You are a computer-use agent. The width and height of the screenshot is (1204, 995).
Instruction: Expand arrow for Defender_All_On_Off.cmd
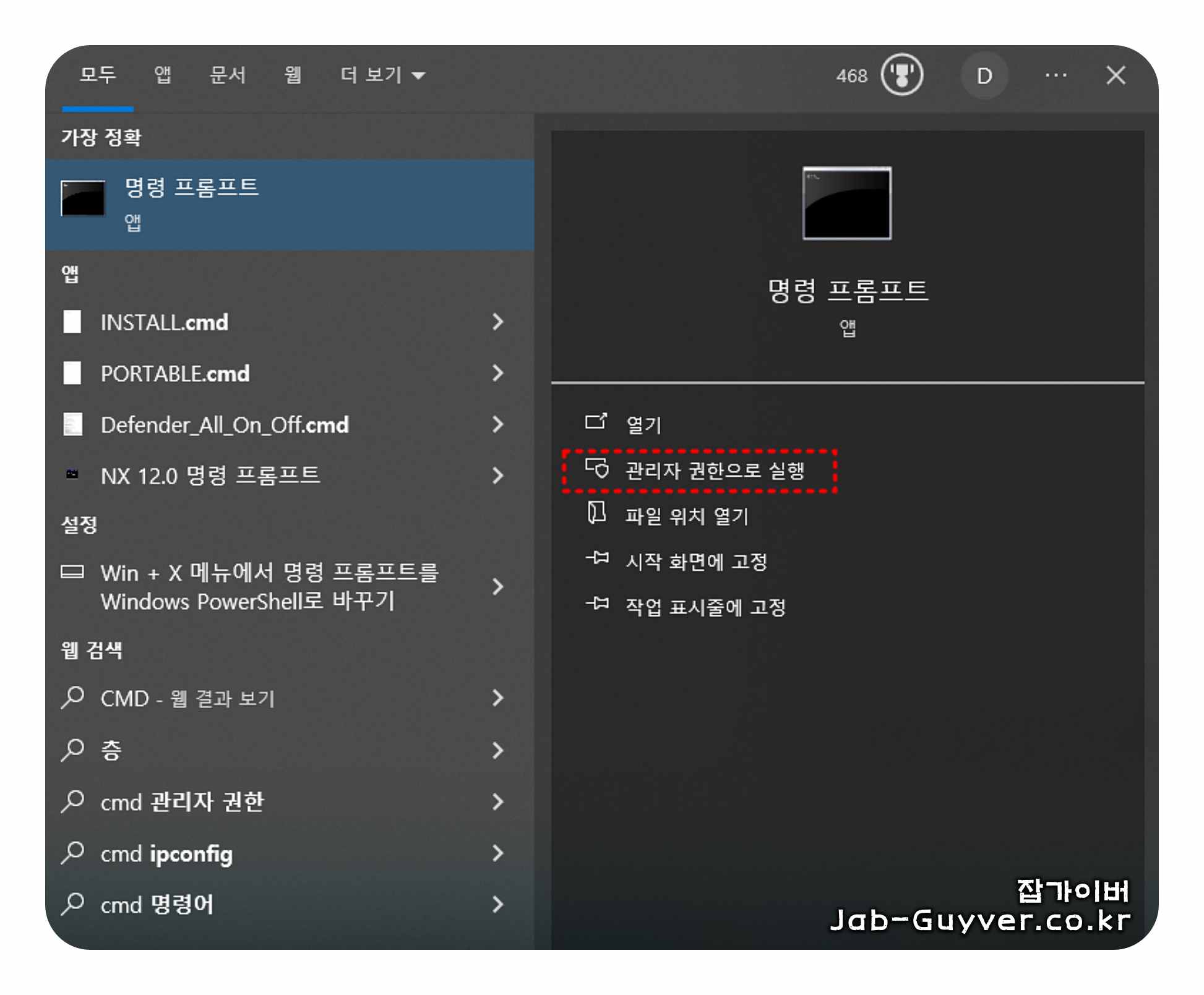[497, 424]
